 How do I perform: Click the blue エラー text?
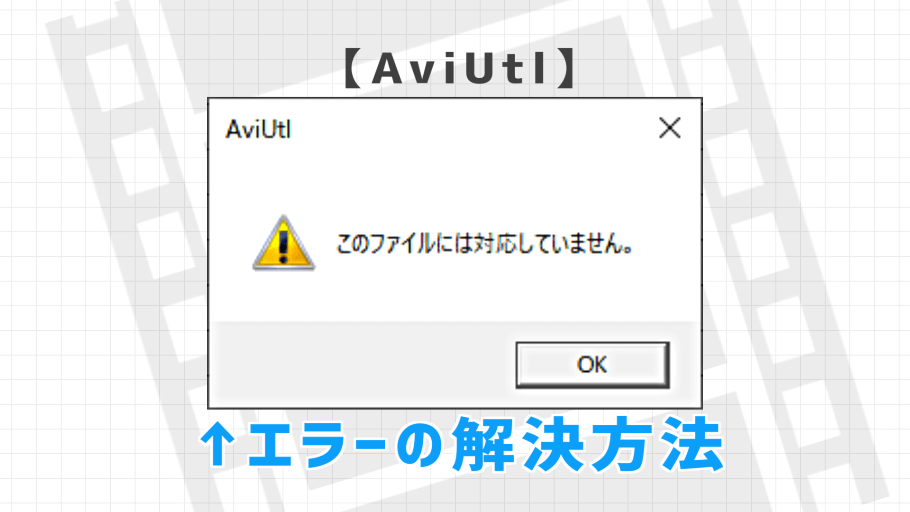coord(316,445)
